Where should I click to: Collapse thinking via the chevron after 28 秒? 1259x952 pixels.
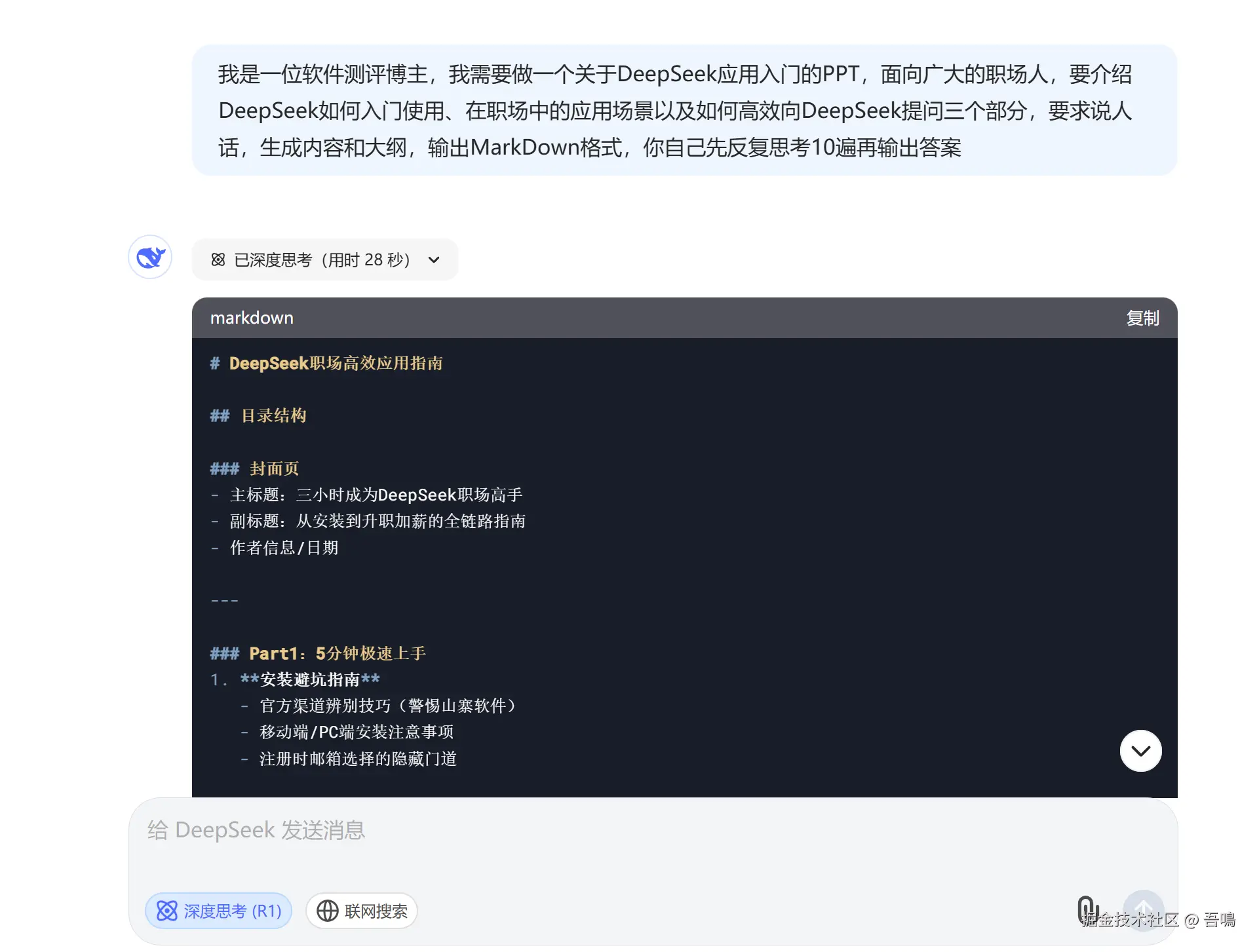[434, 260]
